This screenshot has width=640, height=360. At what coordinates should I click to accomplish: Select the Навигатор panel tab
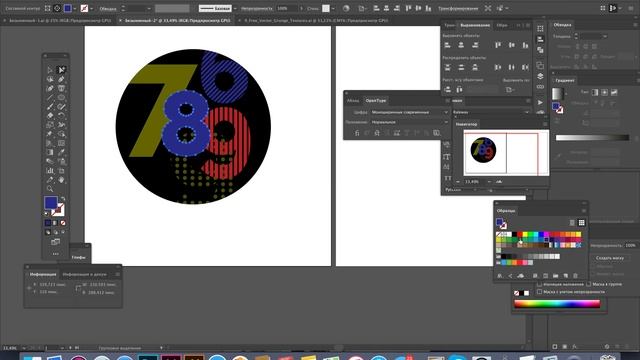point(467,124)
